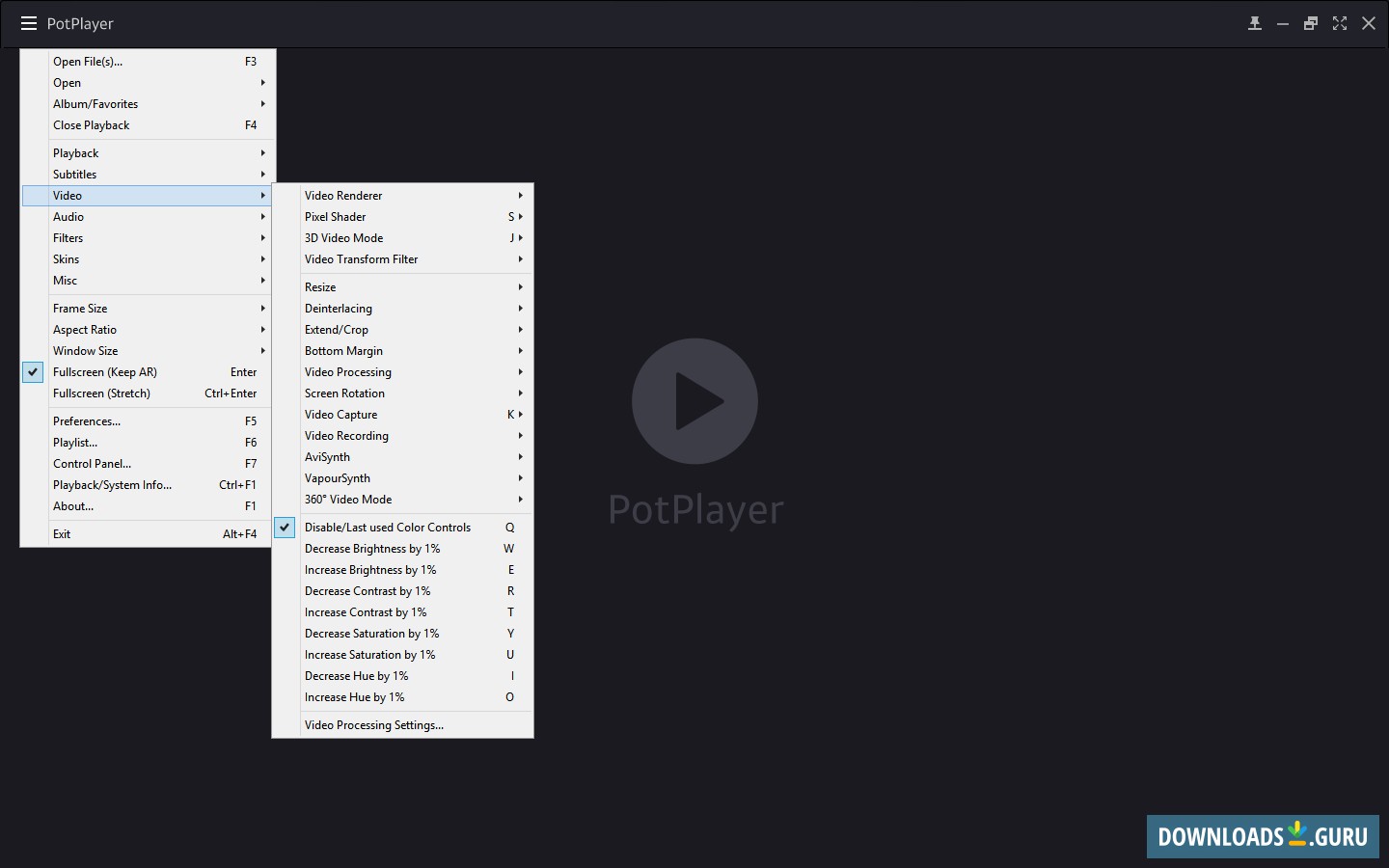Open the AviSynth submenu
1389x868 pixels.
pyautogui.click(x=403, y=457)
